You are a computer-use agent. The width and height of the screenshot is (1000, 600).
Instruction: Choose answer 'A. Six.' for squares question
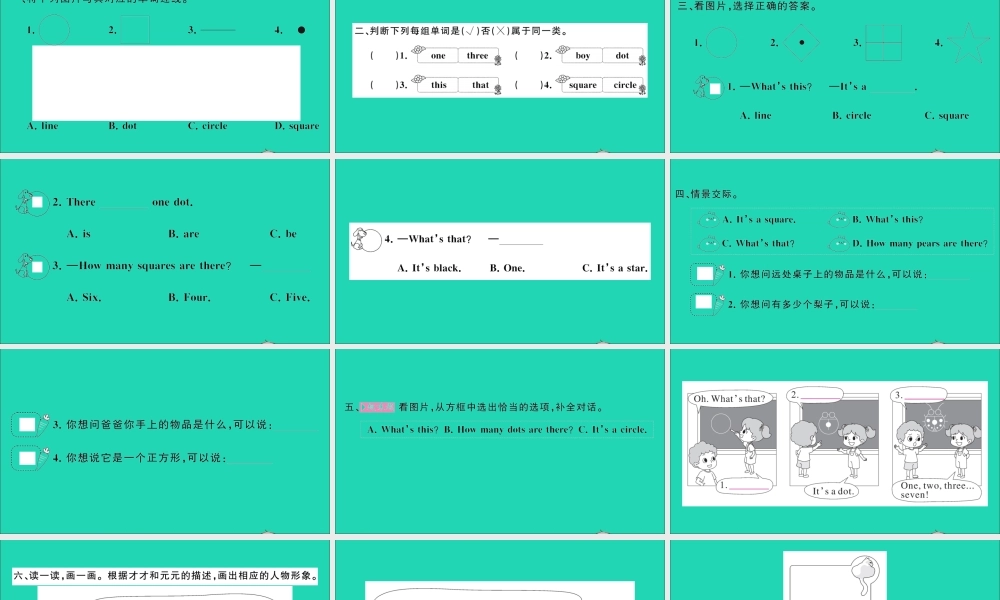point(84,298)
